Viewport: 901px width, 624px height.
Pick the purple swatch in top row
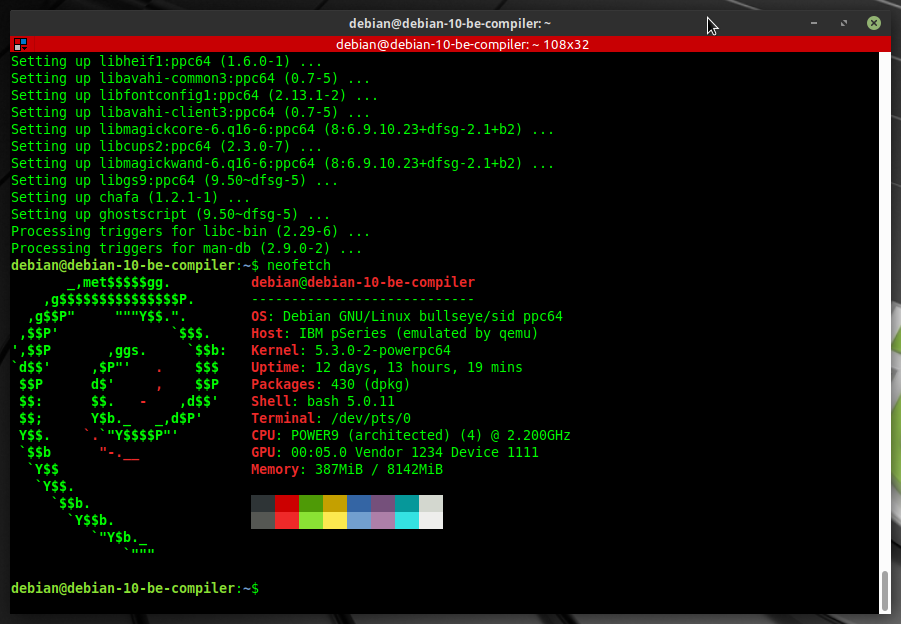(383, 503)
